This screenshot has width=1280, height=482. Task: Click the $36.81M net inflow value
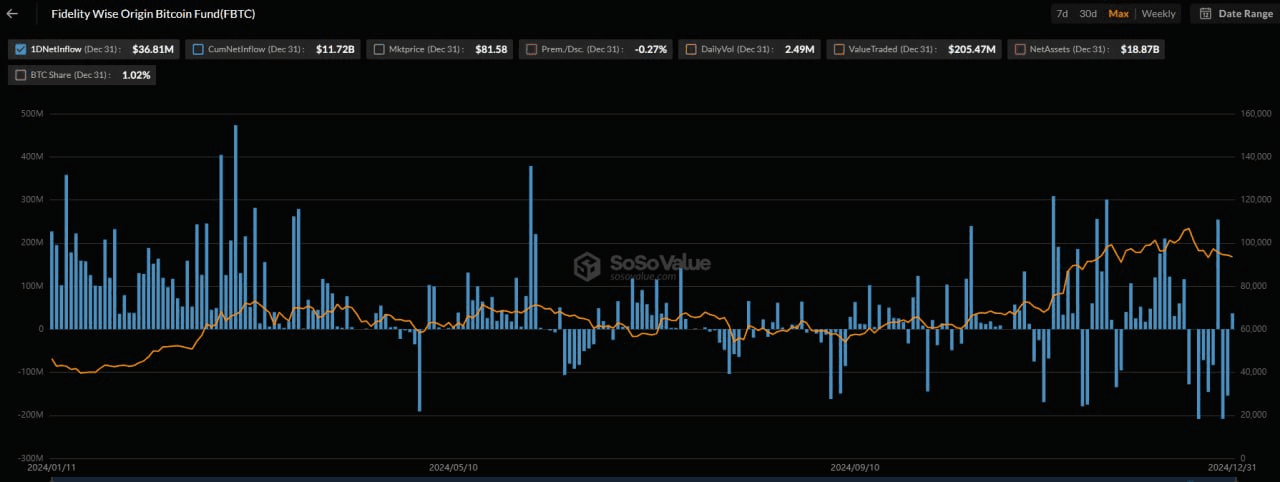click(x=154, y=48)
